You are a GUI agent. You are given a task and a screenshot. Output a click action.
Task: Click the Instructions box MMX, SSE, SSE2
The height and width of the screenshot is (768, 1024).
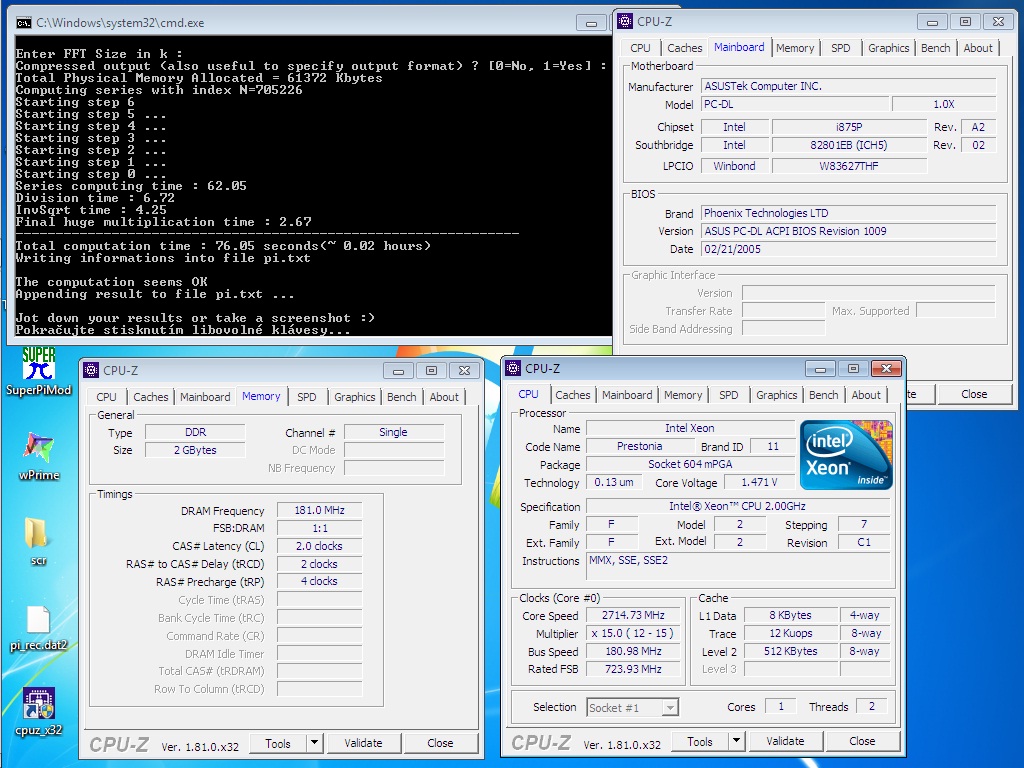coord(738,566)
